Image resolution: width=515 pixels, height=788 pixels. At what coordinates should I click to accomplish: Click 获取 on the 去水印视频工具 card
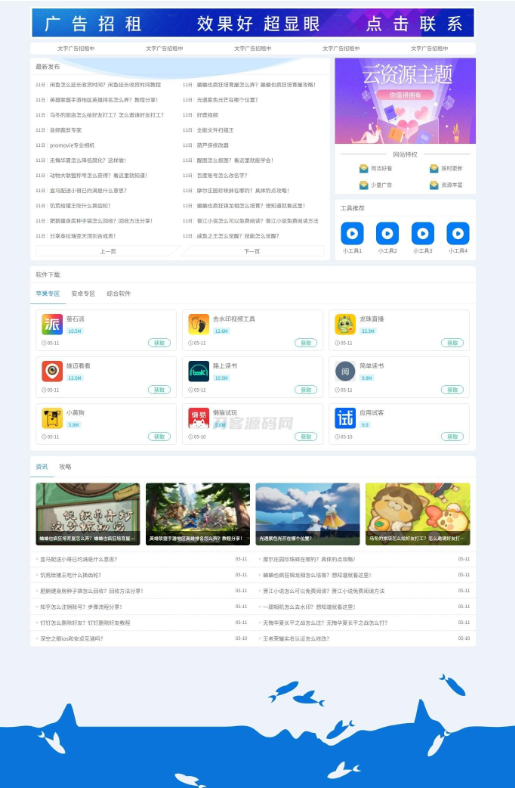tap(306, 343)
